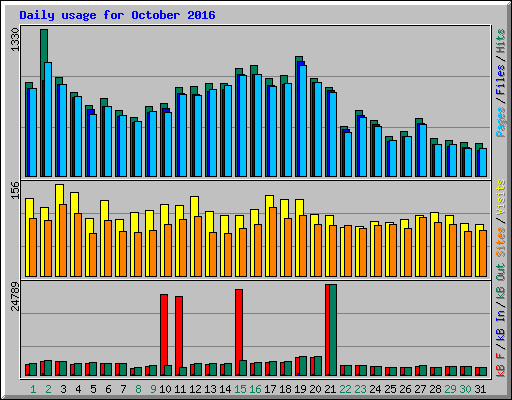Click day 21 on the x-axis
The image size is (512, 400).
[330, 389]
